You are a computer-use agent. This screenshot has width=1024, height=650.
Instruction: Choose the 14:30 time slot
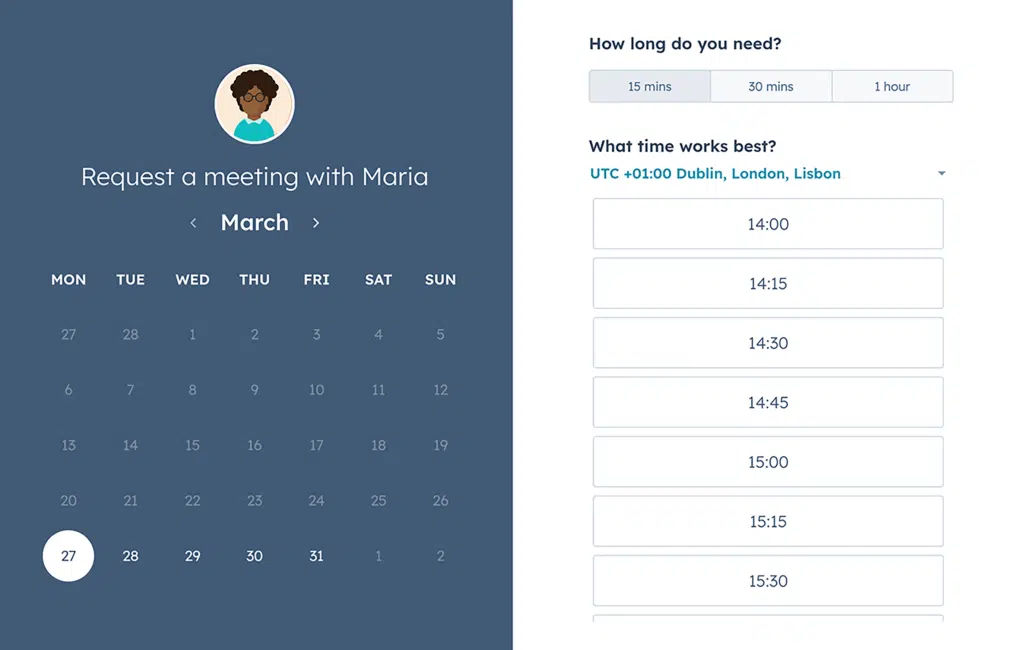tap(768, 343)
